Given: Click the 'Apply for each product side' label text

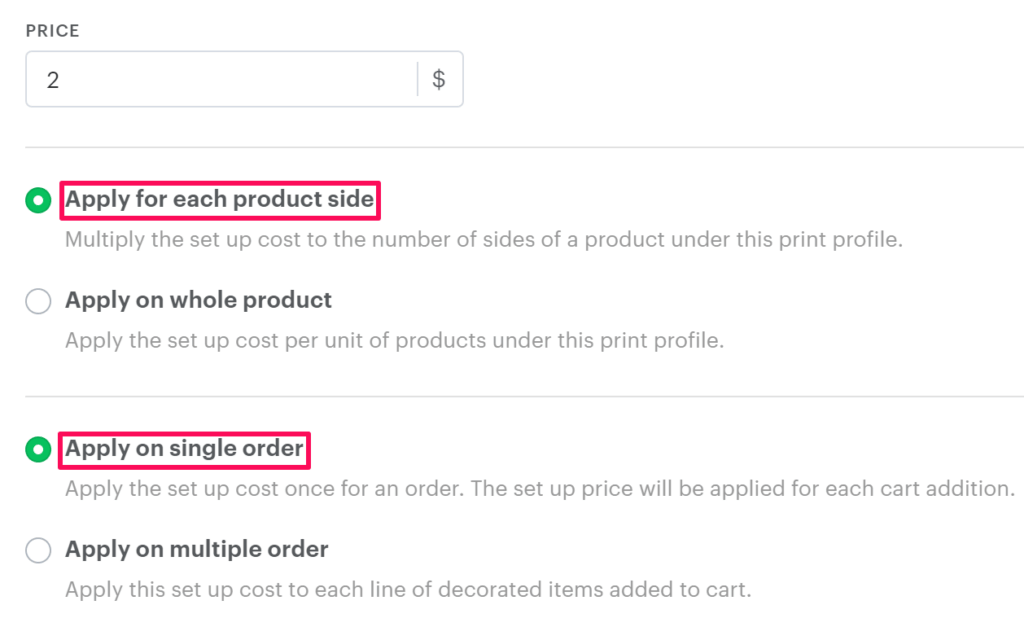Looking at the screenshot, I should pyautogui.click(x=219, y=200).
